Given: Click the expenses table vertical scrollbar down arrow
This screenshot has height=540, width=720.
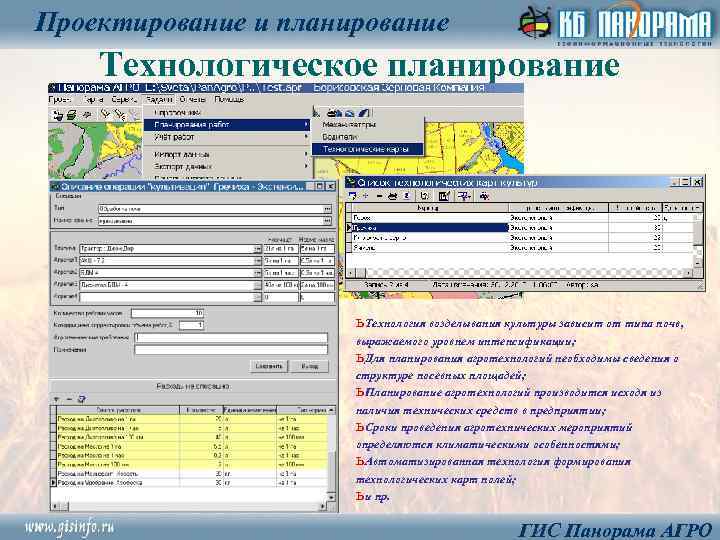Looking at the screenshot, I should click(332, 497).
